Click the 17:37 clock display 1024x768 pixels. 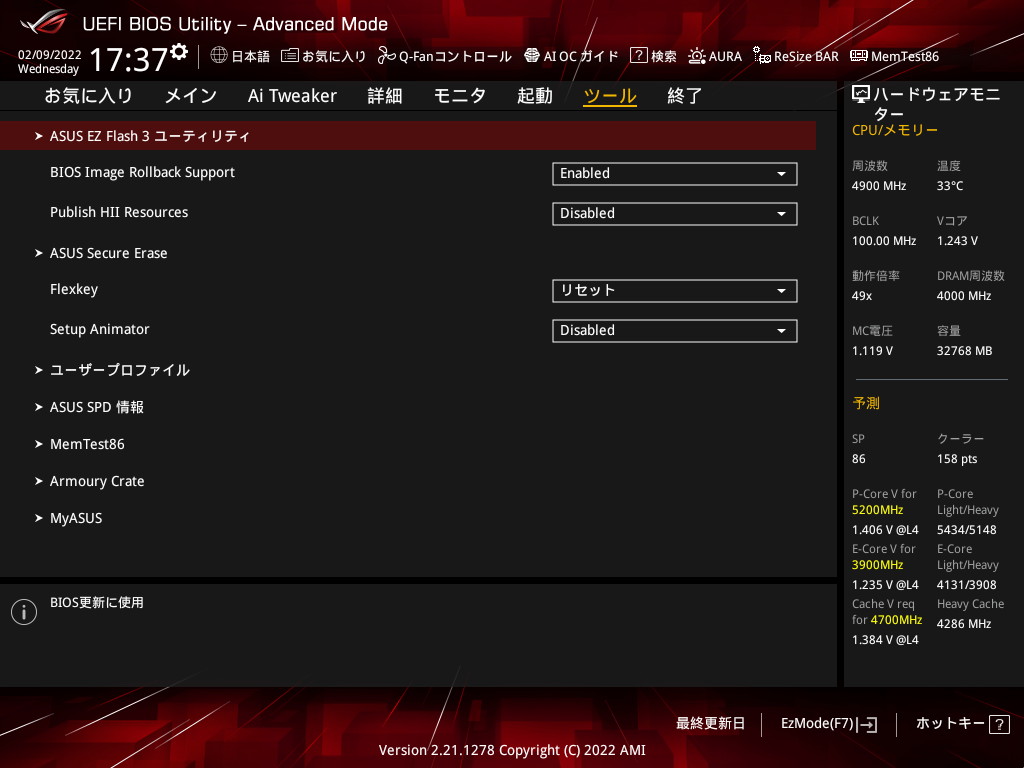tap(128, 60)
